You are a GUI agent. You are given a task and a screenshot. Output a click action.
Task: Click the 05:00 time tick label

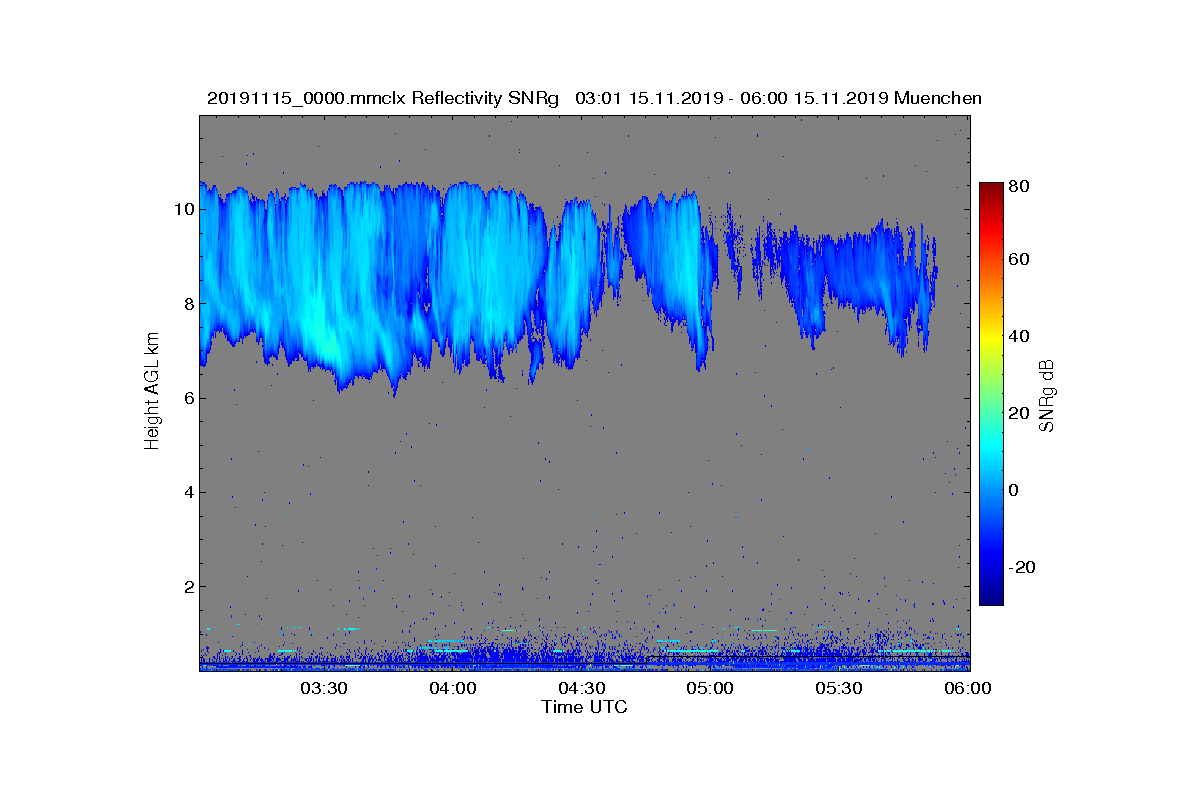pos(711,689)
